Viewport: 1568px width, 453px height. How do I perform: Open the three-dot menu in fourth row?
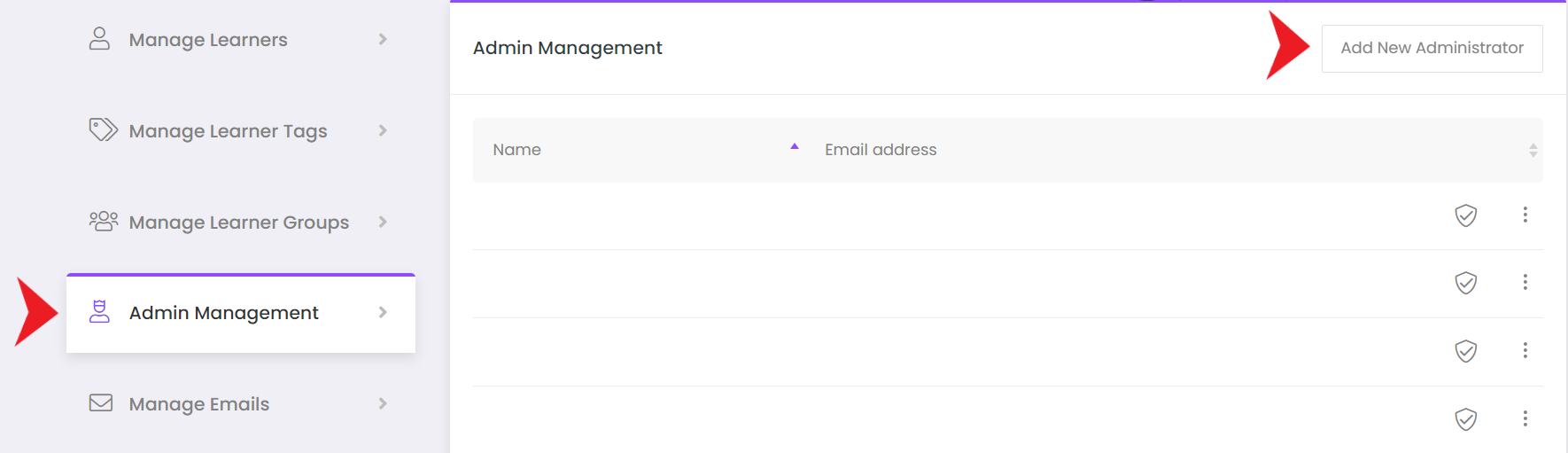click(1525, 418)
